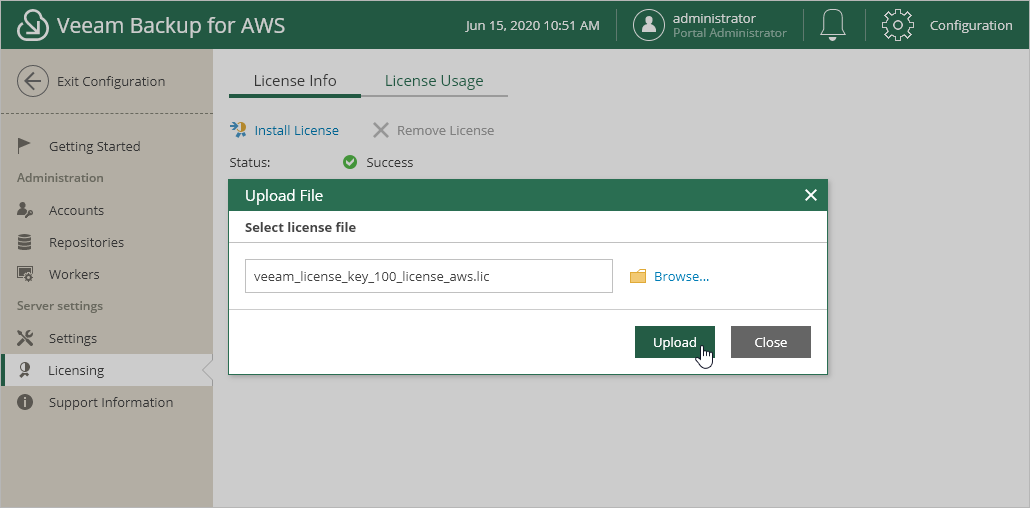Click the Upload File dialog title
This screenshot has width=1030, height=508.
pyautogui.click(x=284, y=195)
